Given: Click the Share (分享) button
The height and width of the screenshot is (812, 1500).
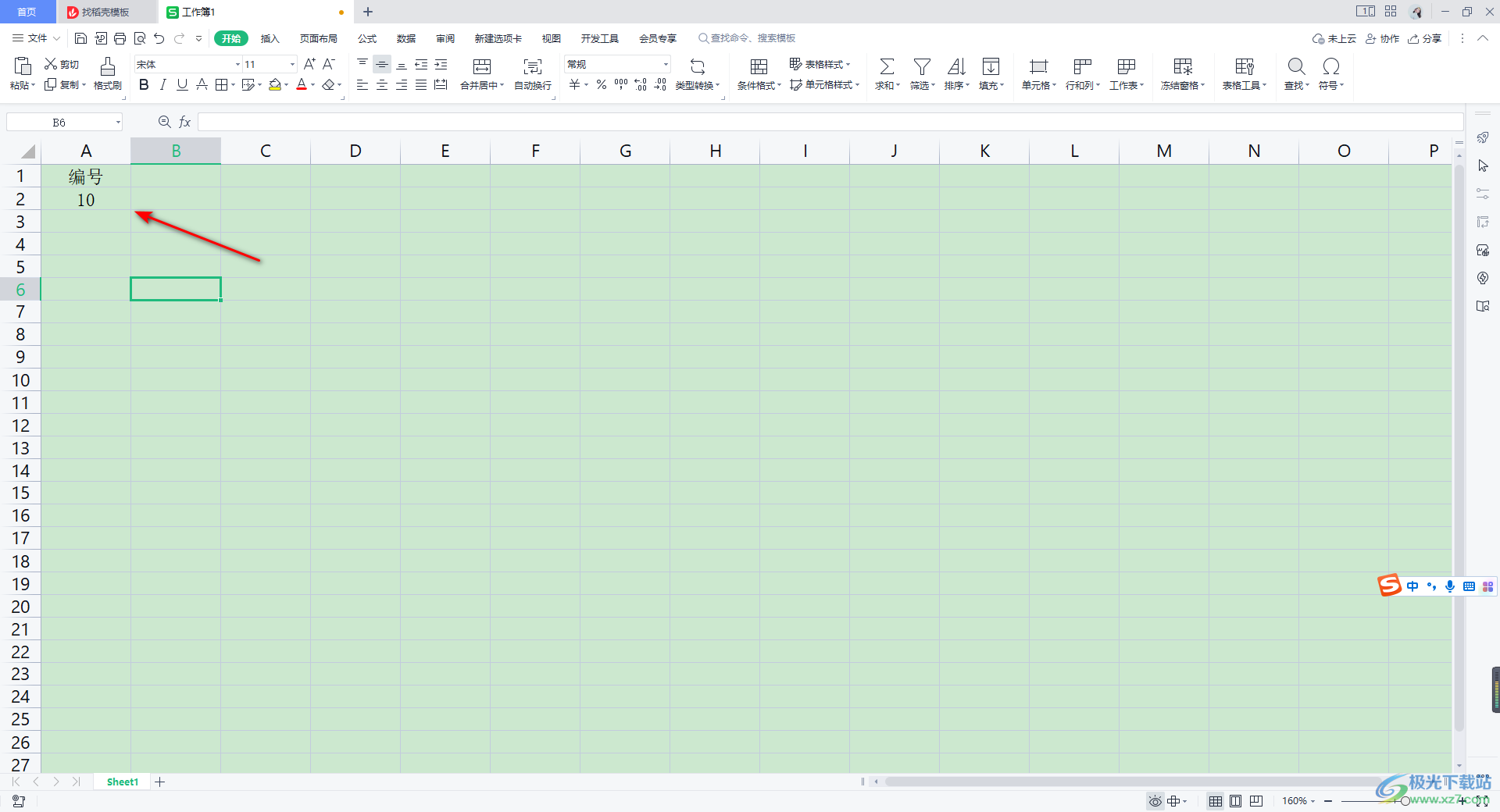Looking at the screenshot, I should [x=1424, y=38].
